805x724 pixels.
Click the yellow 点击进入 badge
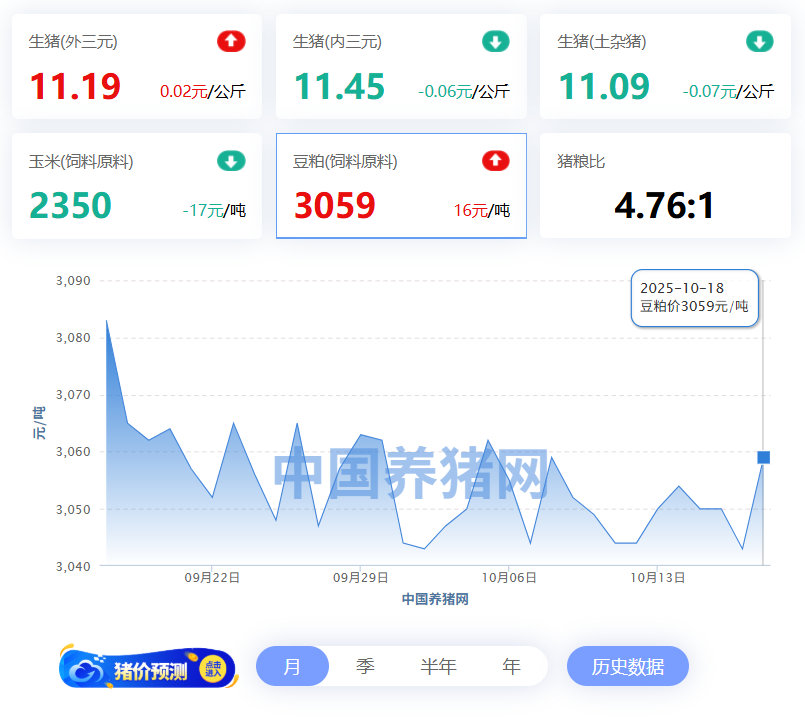pyautogui.click(x=212, y=669)
